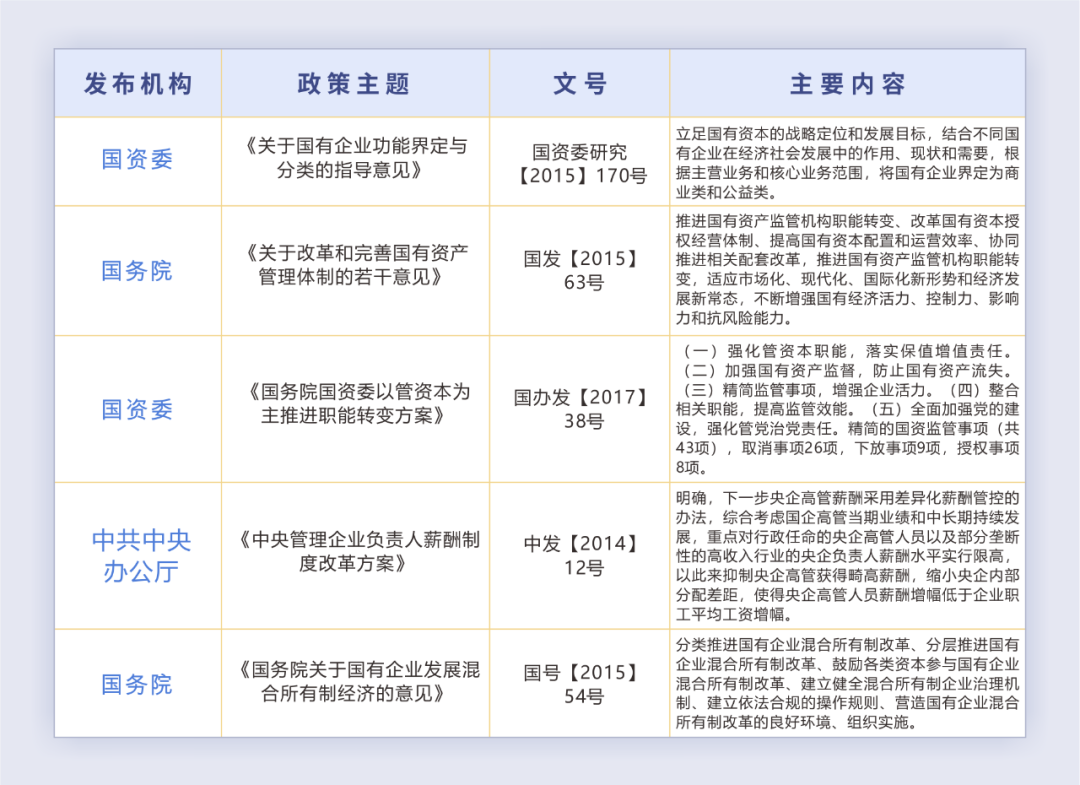The width and height of the screenshot is (1080, 785).
Task: Click 《关于改革和完善国有资产管理体制的若干意见》
Action: [355, 265]
